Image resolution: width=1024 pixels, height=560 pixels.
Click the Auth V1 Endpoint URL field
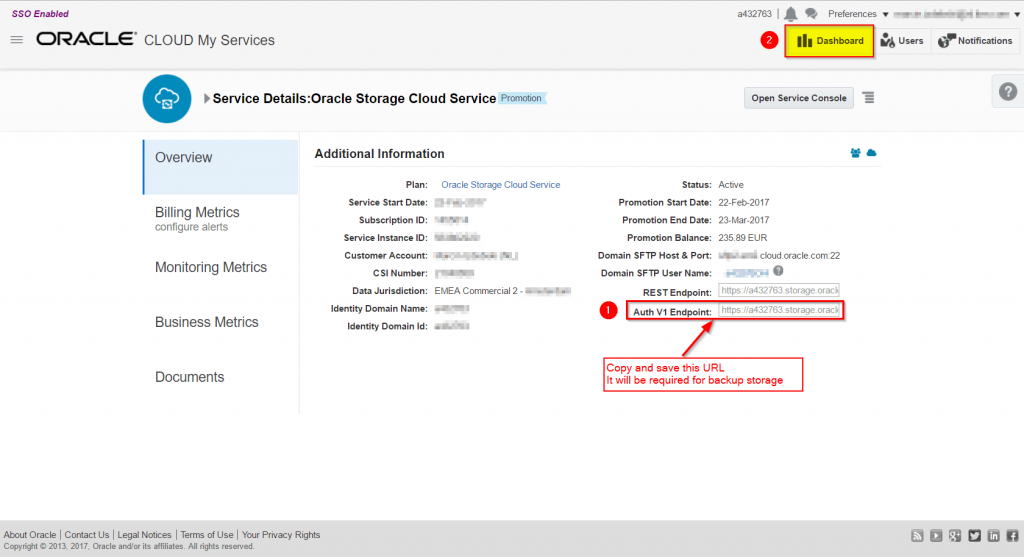(779, 311)
